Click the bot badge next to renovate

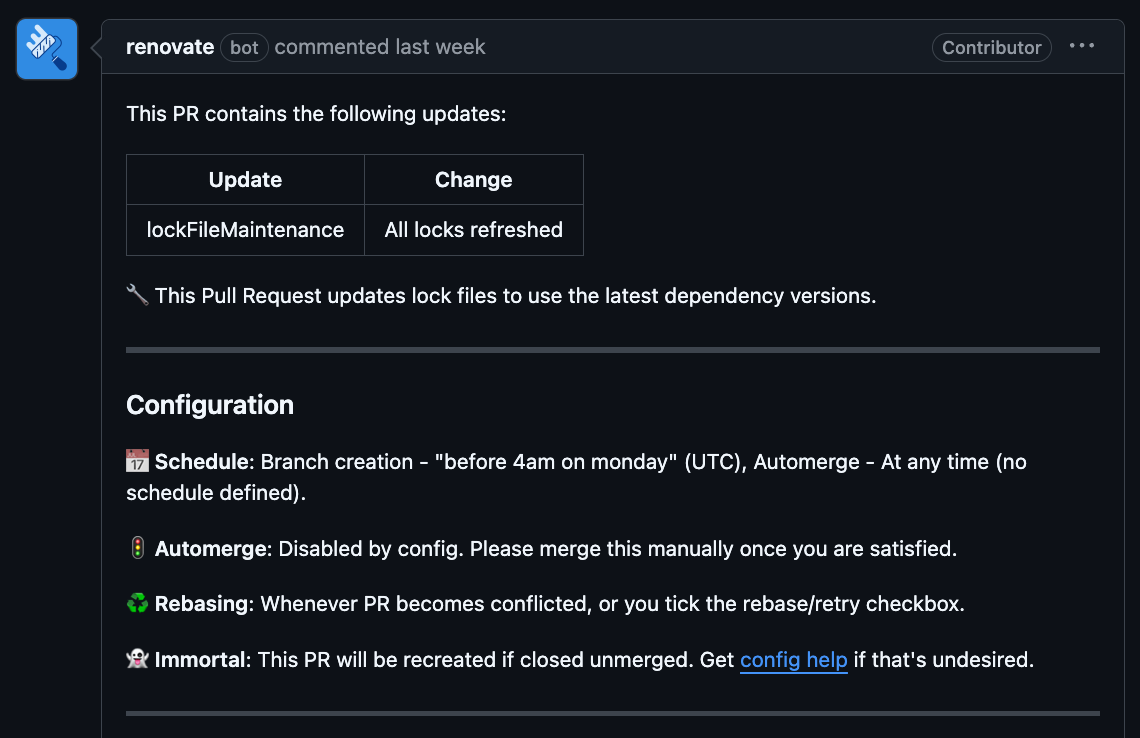[x=245, y=47]
